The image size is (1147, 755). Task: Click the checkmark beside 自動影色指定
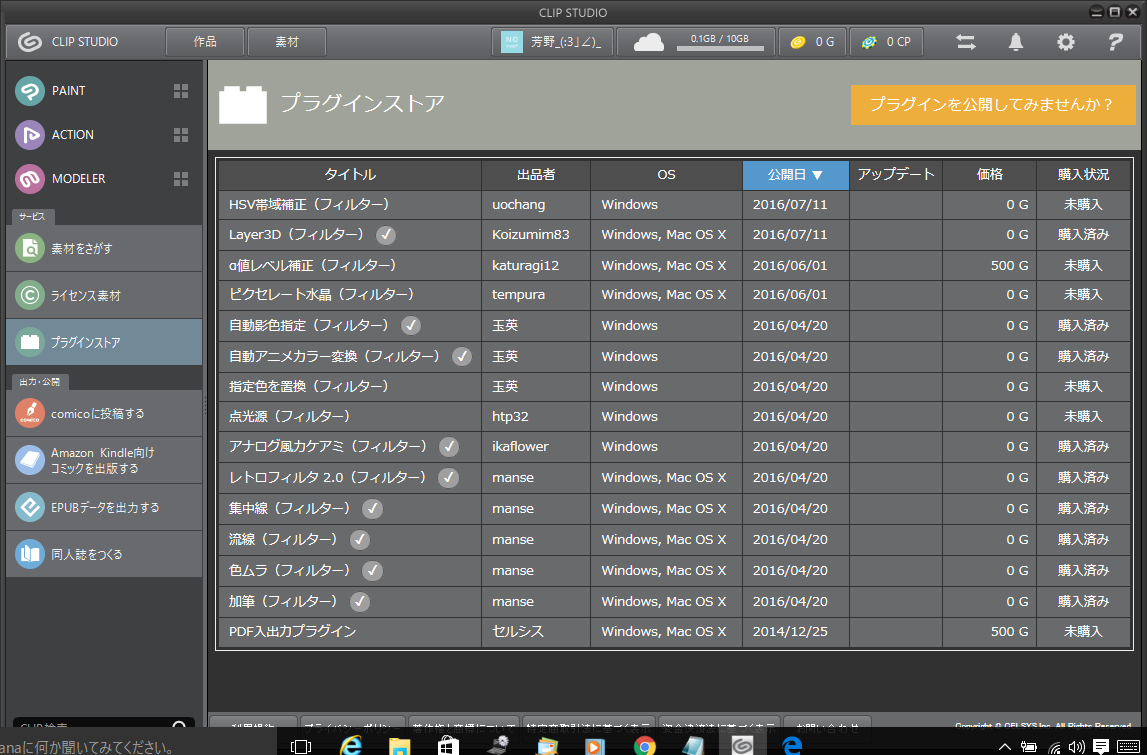click(411, 326)
